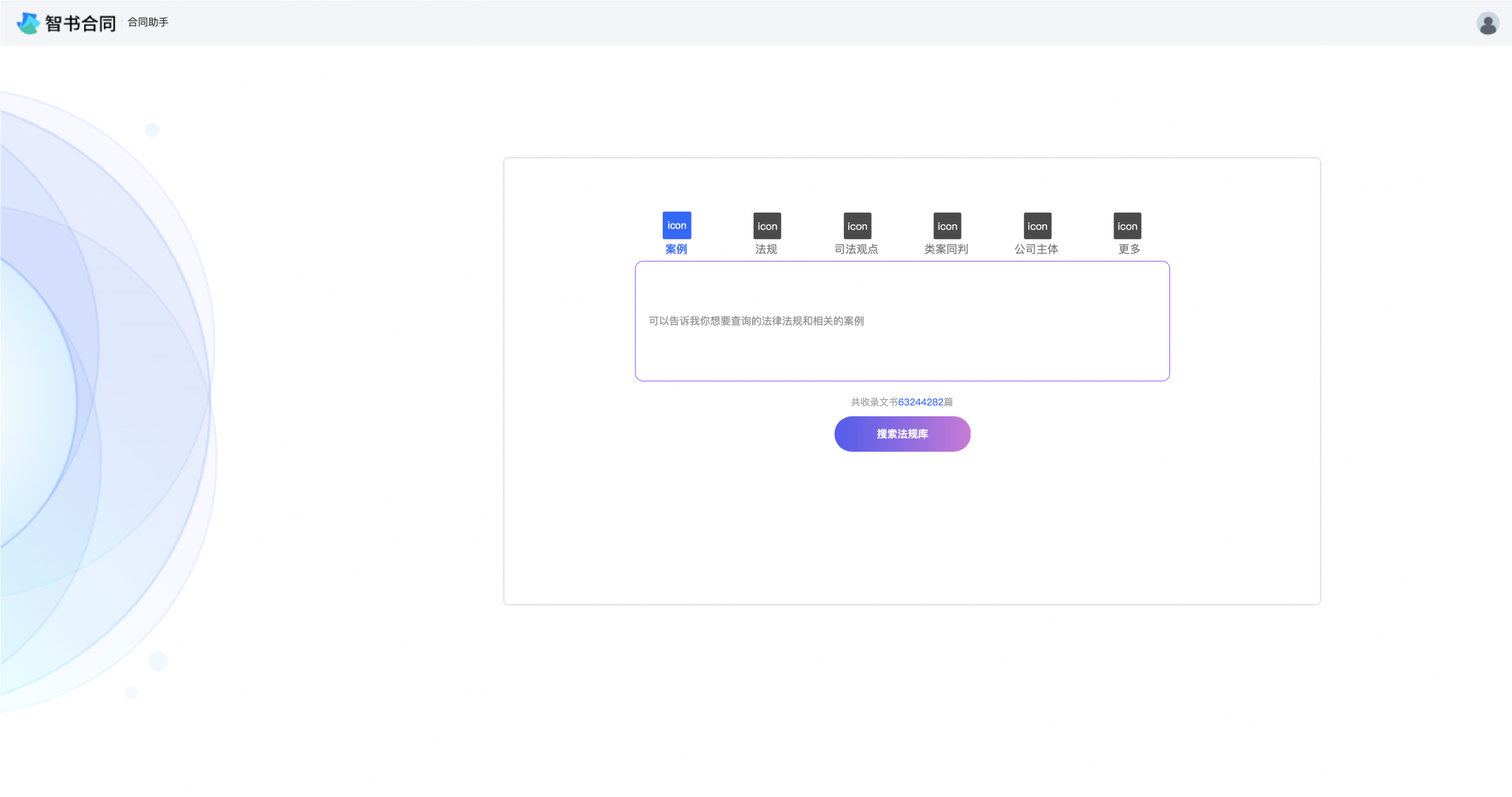Click the gray 共收录文书 text

point(874,402)
